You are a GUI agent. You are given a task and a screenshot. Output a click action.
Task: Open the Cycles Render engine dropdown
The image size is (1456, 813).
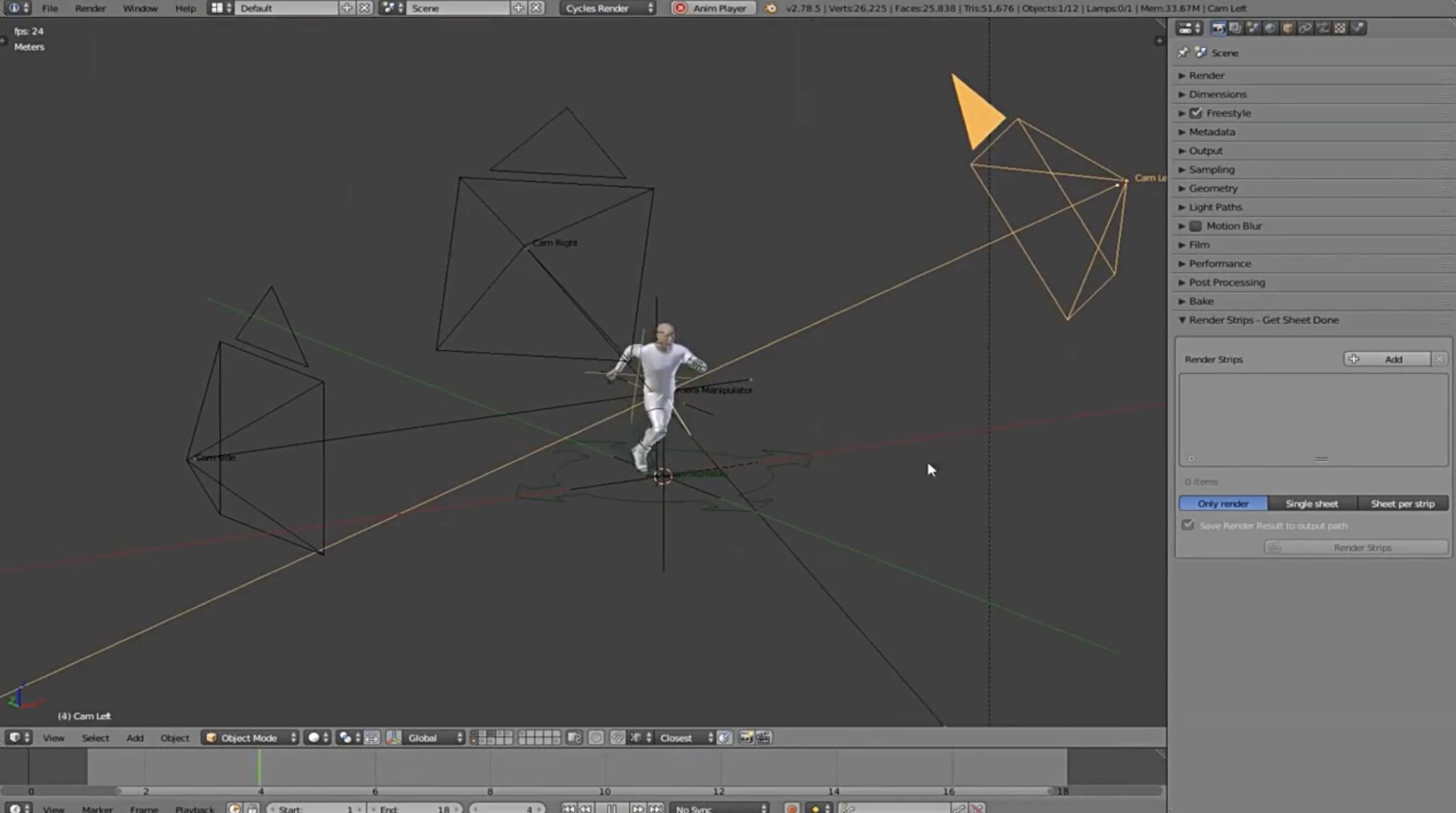607,8
